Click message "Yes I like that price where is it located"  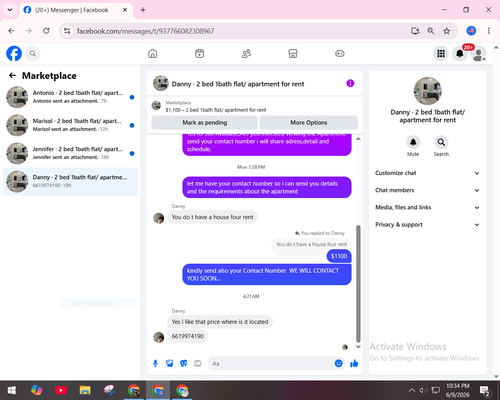pyautogui.click(x=220, y=322)
